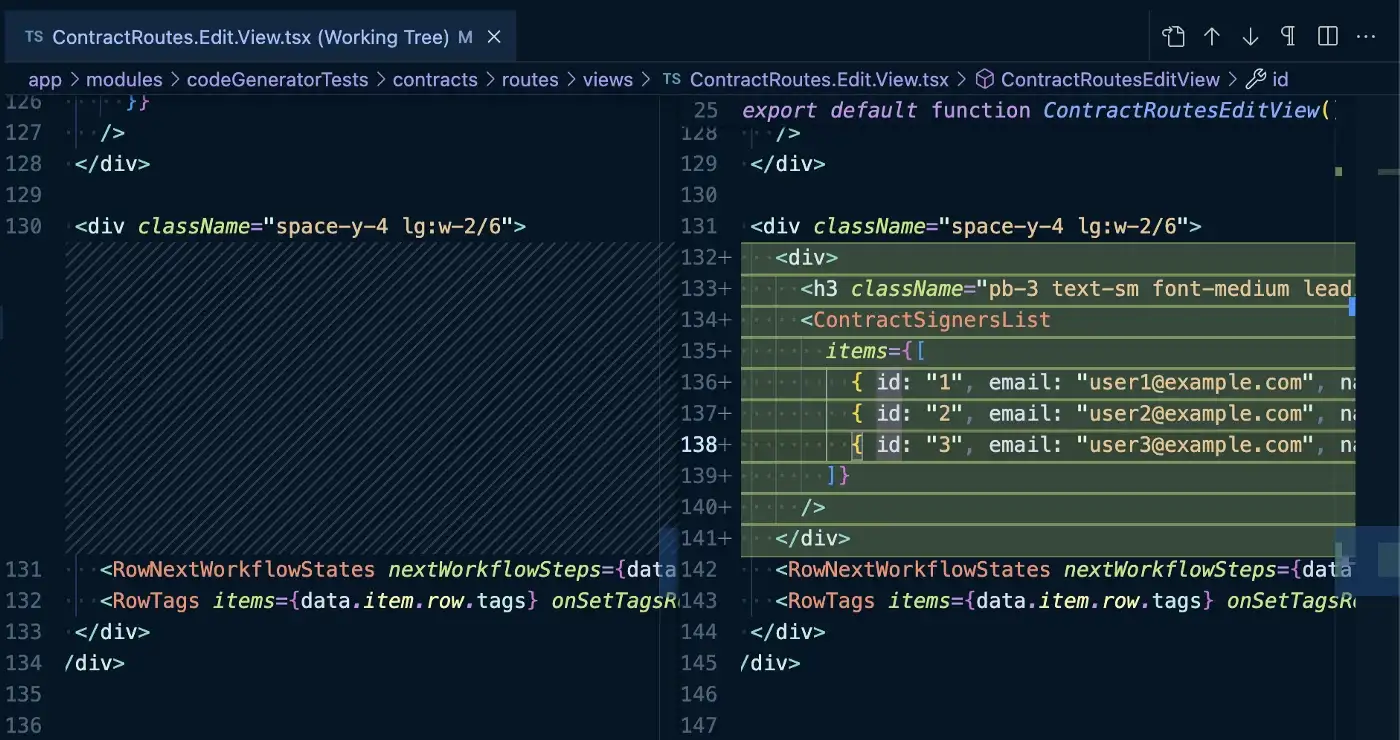Click the Open File icon in editor toolbar
The width and height of the screenshot is (1400, 740).
(x=1173, y=37)
